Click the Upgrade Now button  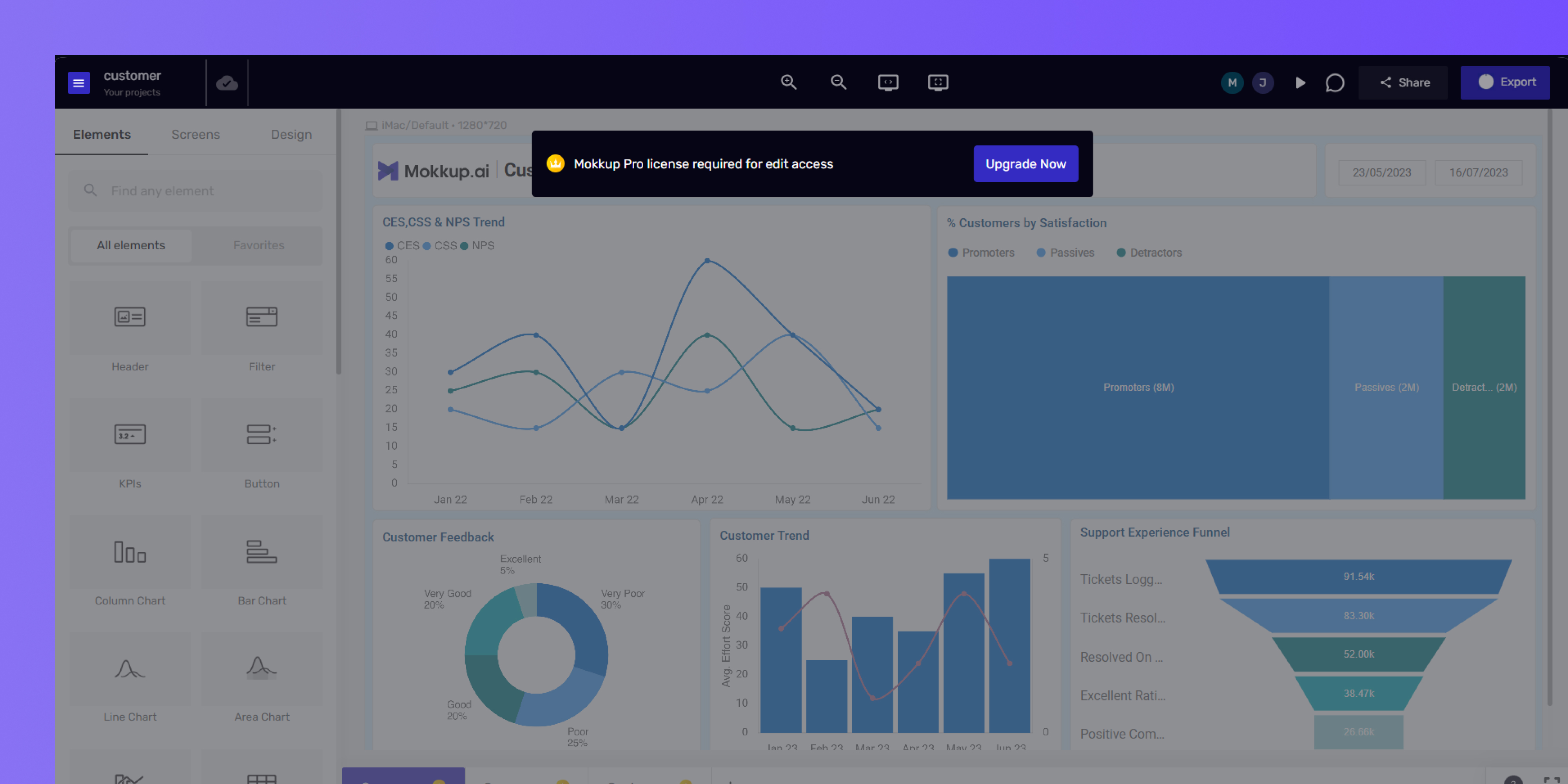coord(1025,164)
